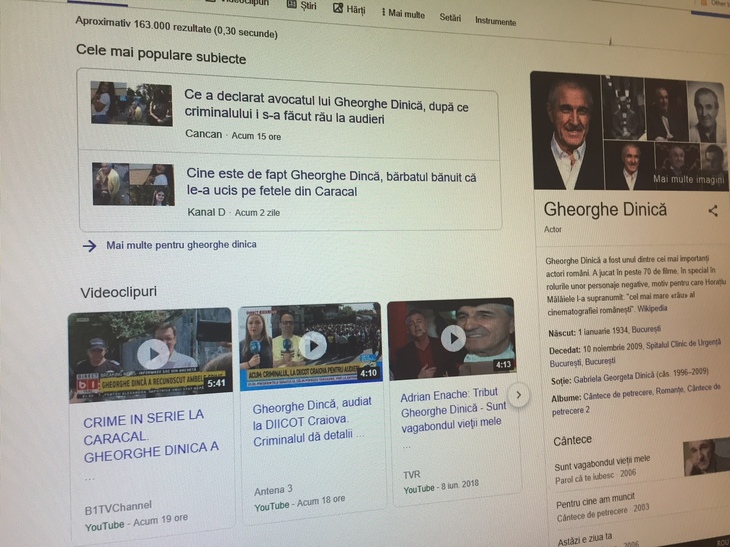Show next videos with carousel arrow
Image resolution: width=730 pixels, height=547 pixels.
tap(518, 395)
